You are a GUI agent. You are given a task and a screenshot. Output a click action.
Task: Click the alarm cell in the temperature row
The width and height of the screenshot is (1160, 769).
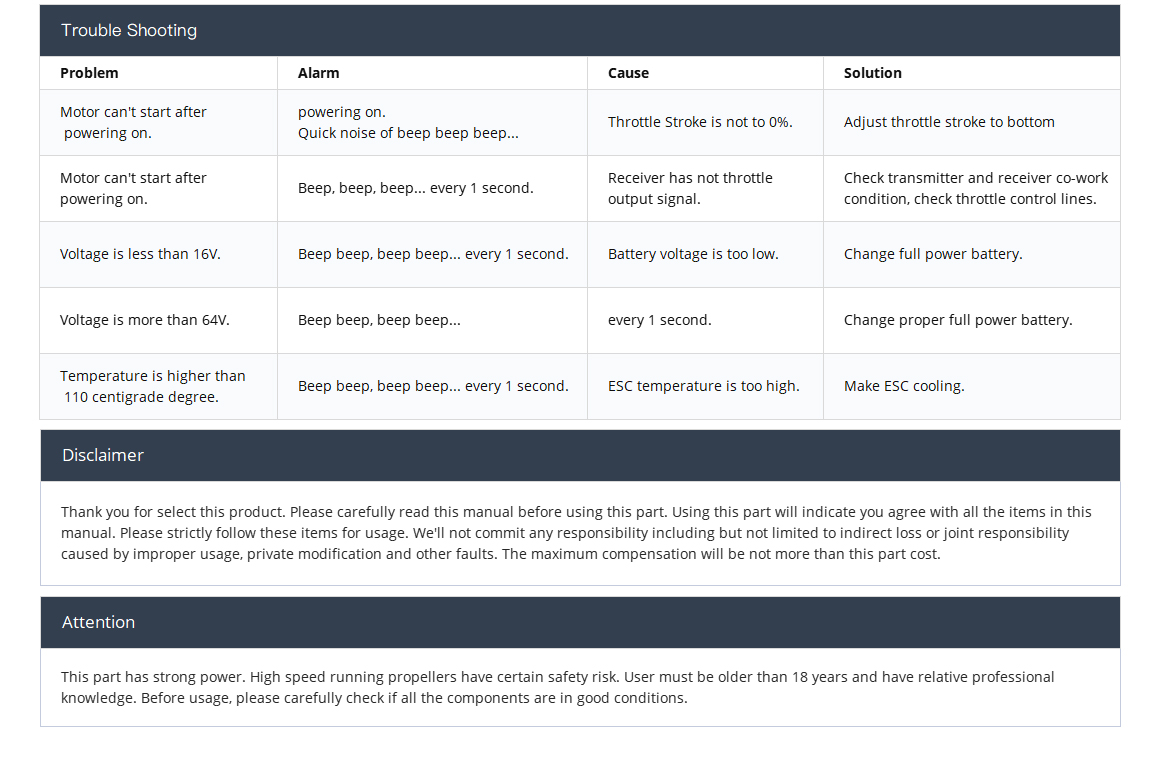click(x=433, y=386)
